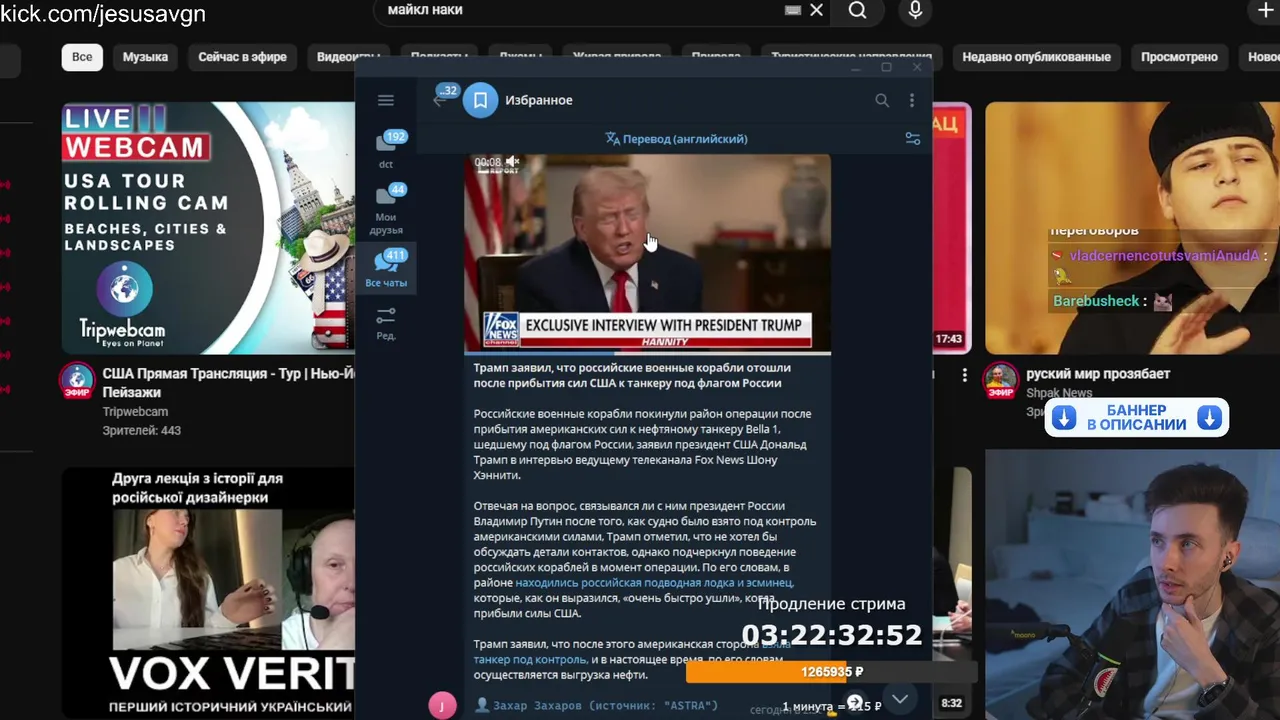This screenshot has height=720, width=1280.
Task: Click the Trump statement headline in message
Action: (632, 375)
